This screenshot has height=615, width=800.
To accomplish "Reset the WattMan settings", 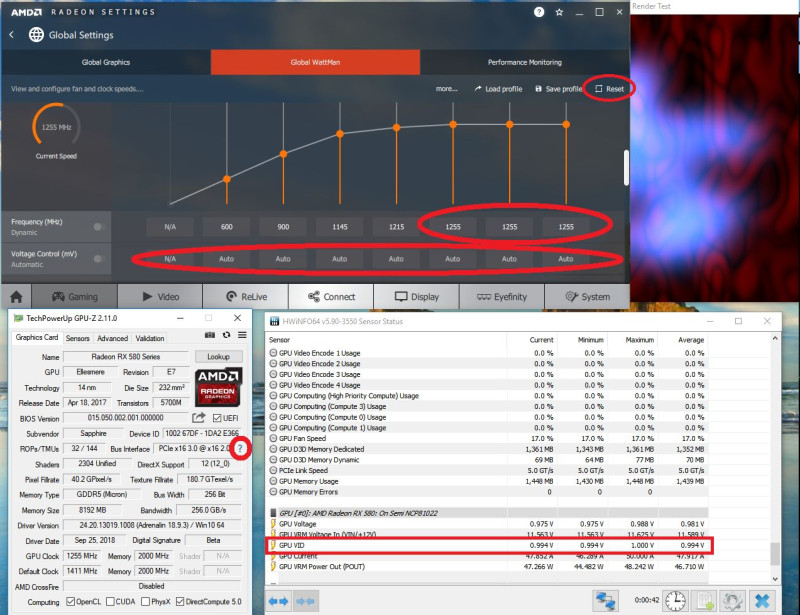I will 610,89.
